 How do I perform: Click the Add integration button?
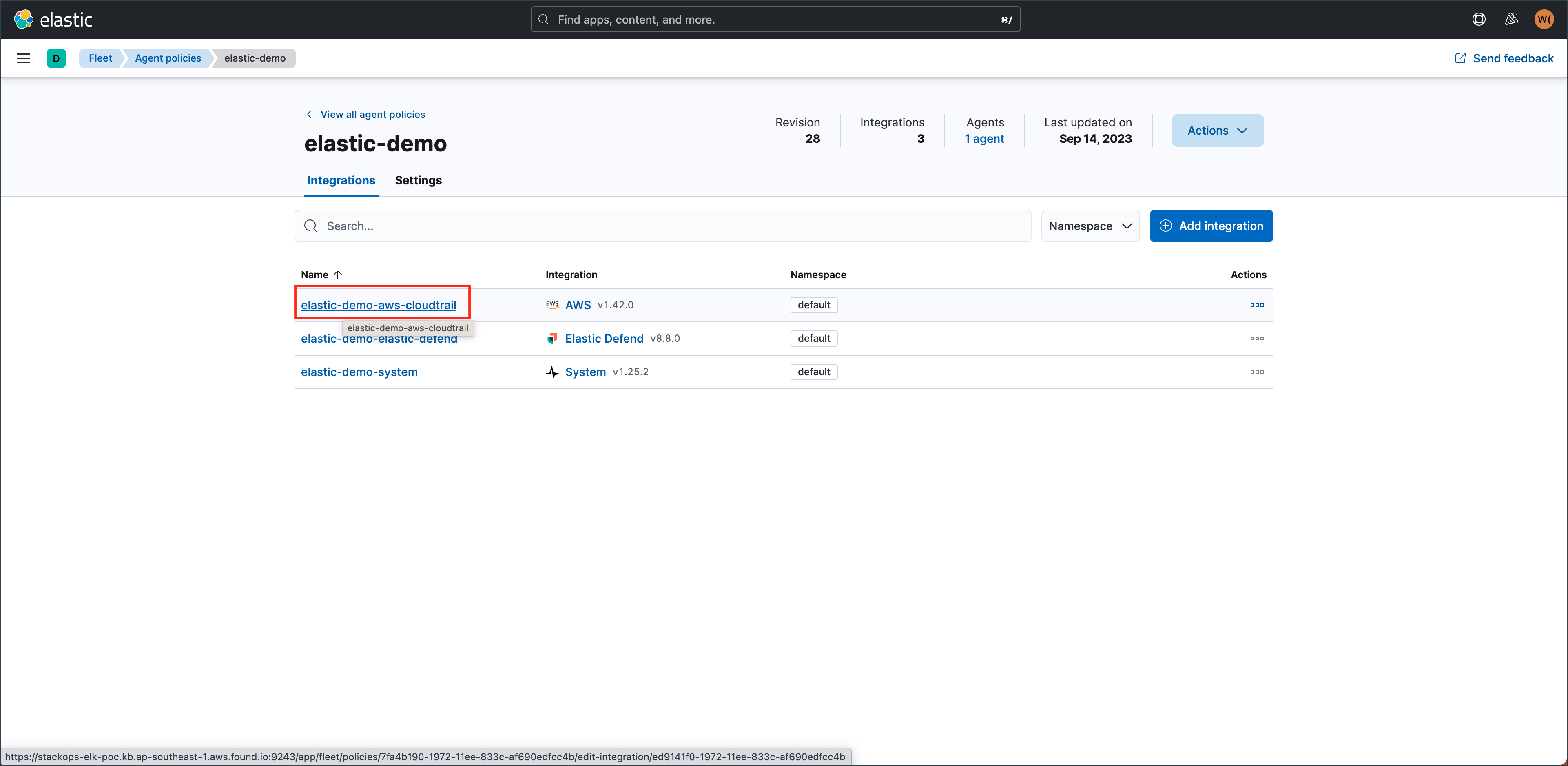[x=1211, y=226]
